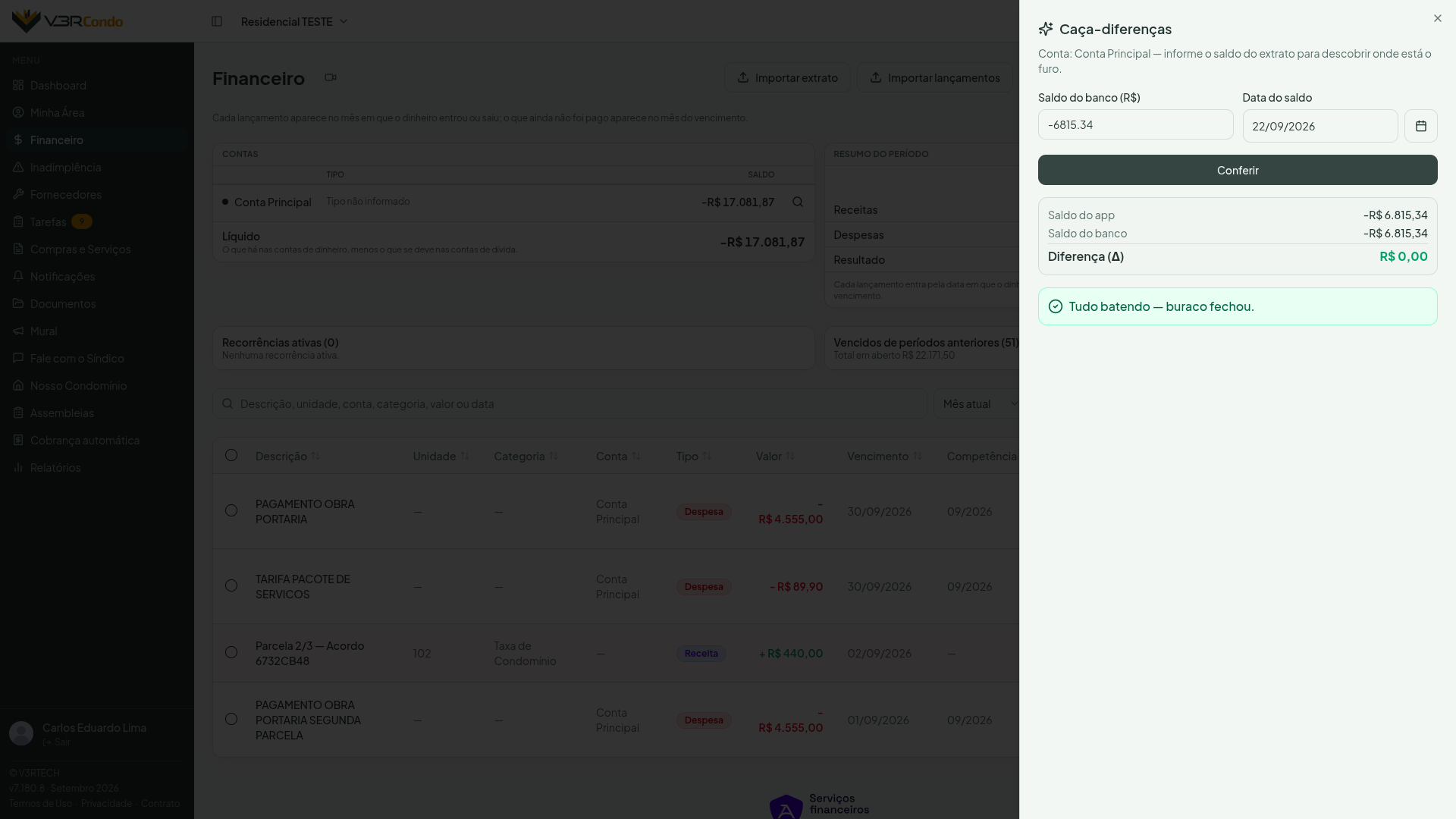Click the Compras e Serviços icon
This screenshot has height=819, width=1456.
pyautogui.click(x=18, y=249)
